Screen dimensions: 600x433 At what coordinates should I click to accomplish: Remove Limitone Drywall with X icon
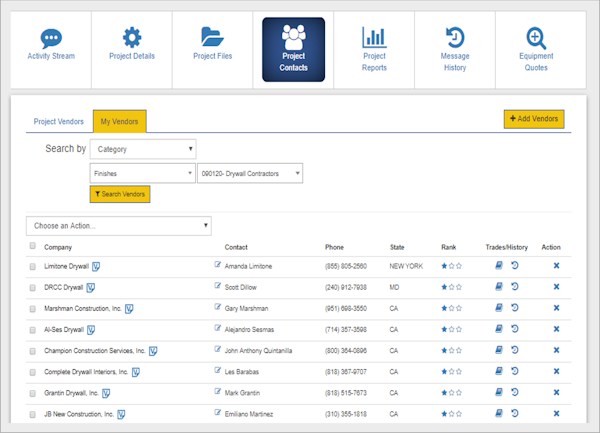(x=556, y=265)
